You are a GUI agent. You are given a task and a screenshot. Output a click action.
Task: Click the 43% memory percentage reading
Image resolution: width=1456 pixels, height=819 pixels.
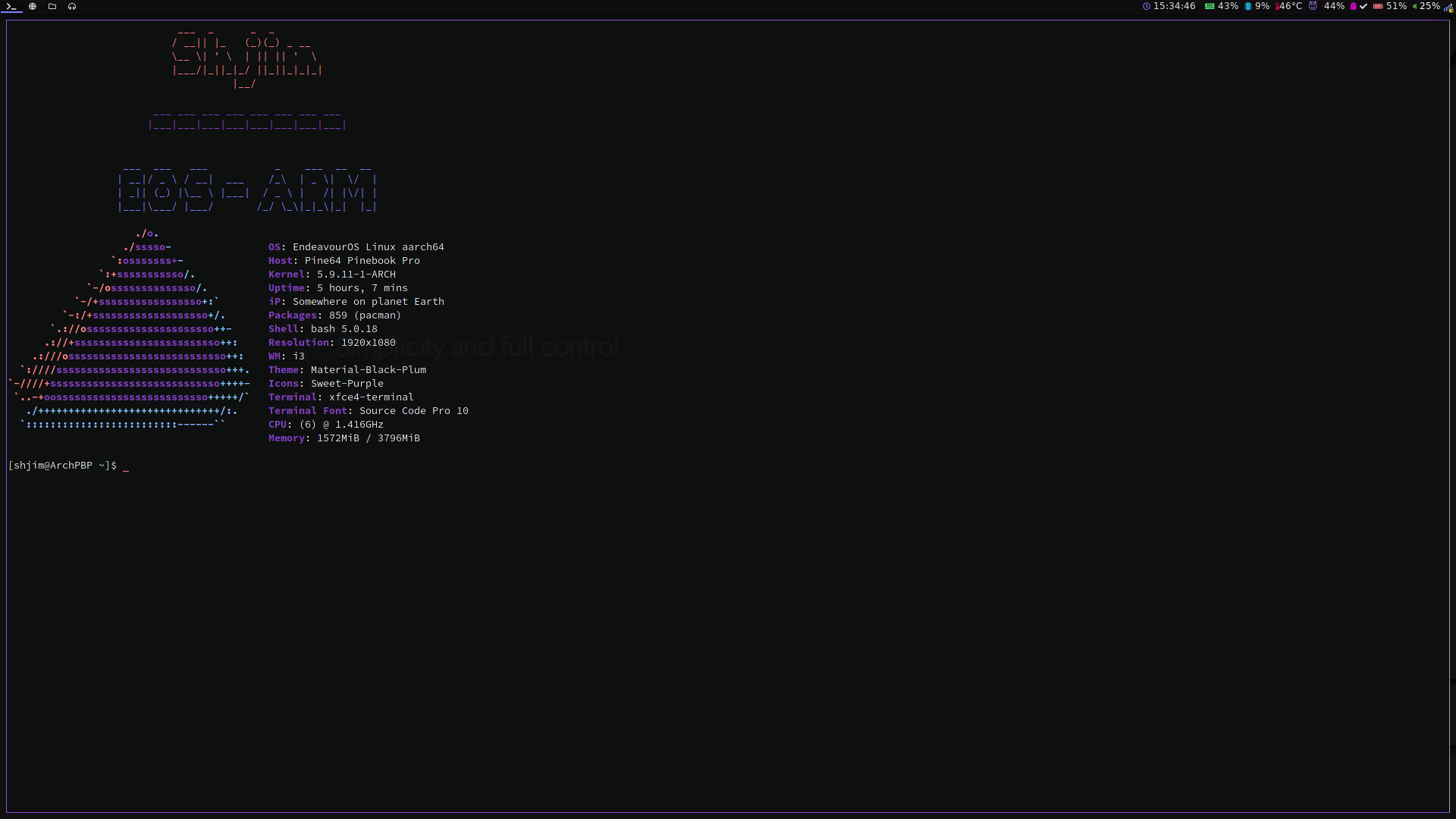click(1227, 6)
